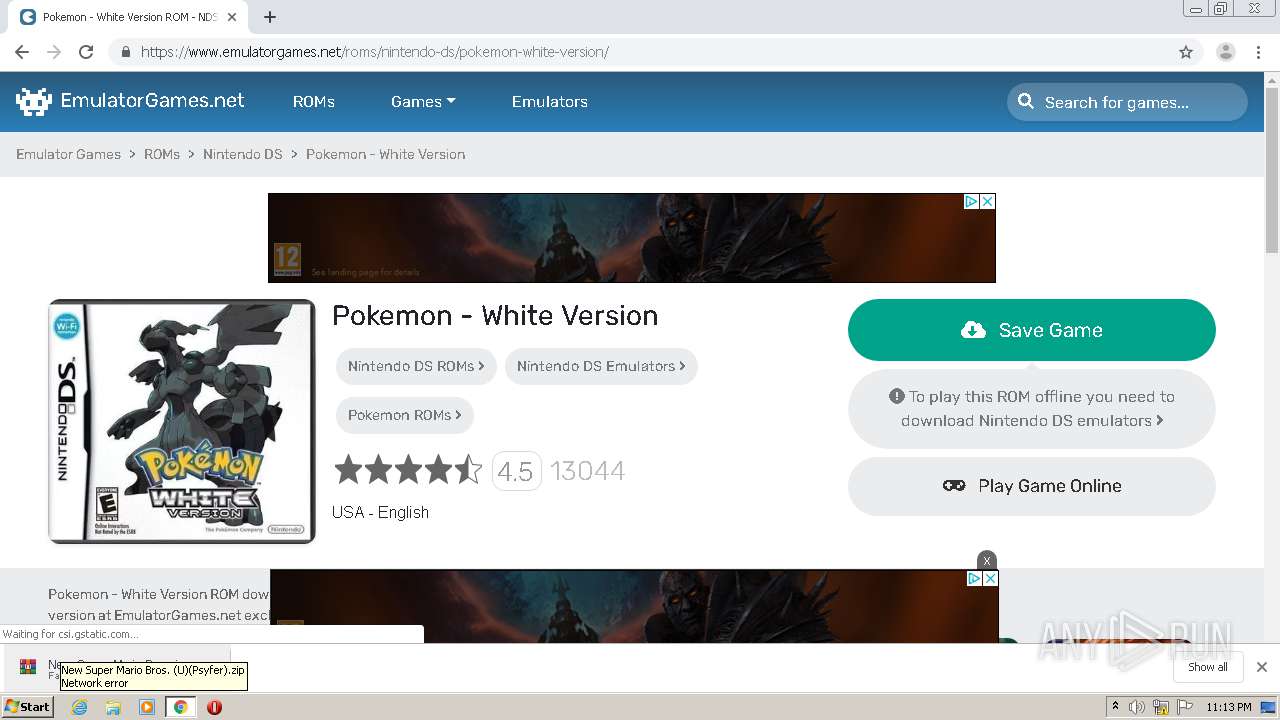
Task: Click the red antivirus icon in taskbar
Action: click(214, 707)
